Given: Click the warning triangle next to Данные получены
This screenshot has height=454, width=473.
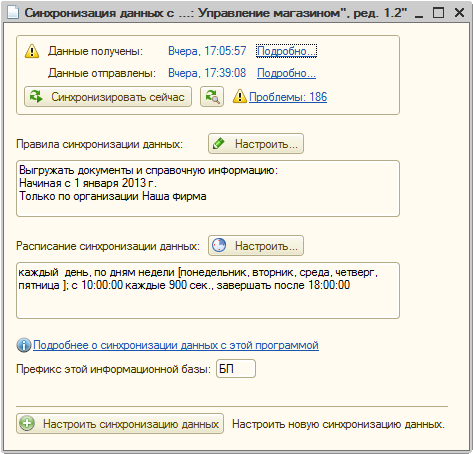Looking at the screenshot, I should click(32, 51).
